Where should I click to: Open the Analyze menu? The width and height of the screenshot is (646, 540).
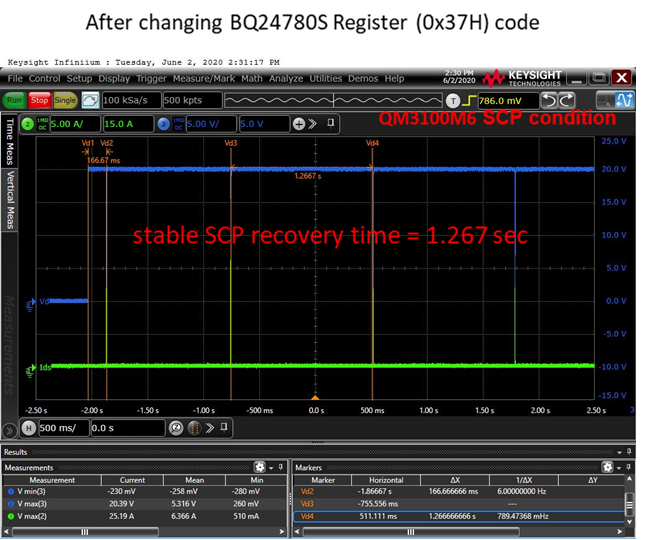point(286,78)
